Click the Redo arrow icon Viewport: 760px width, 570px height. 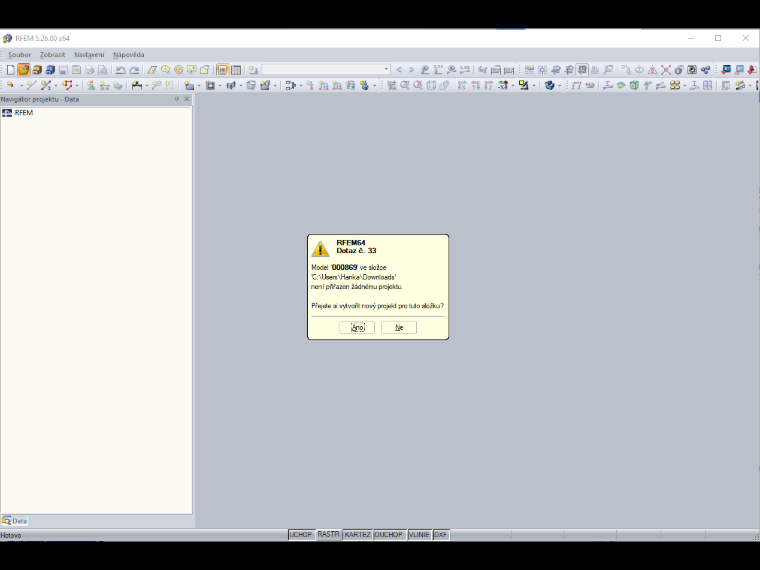134,70
